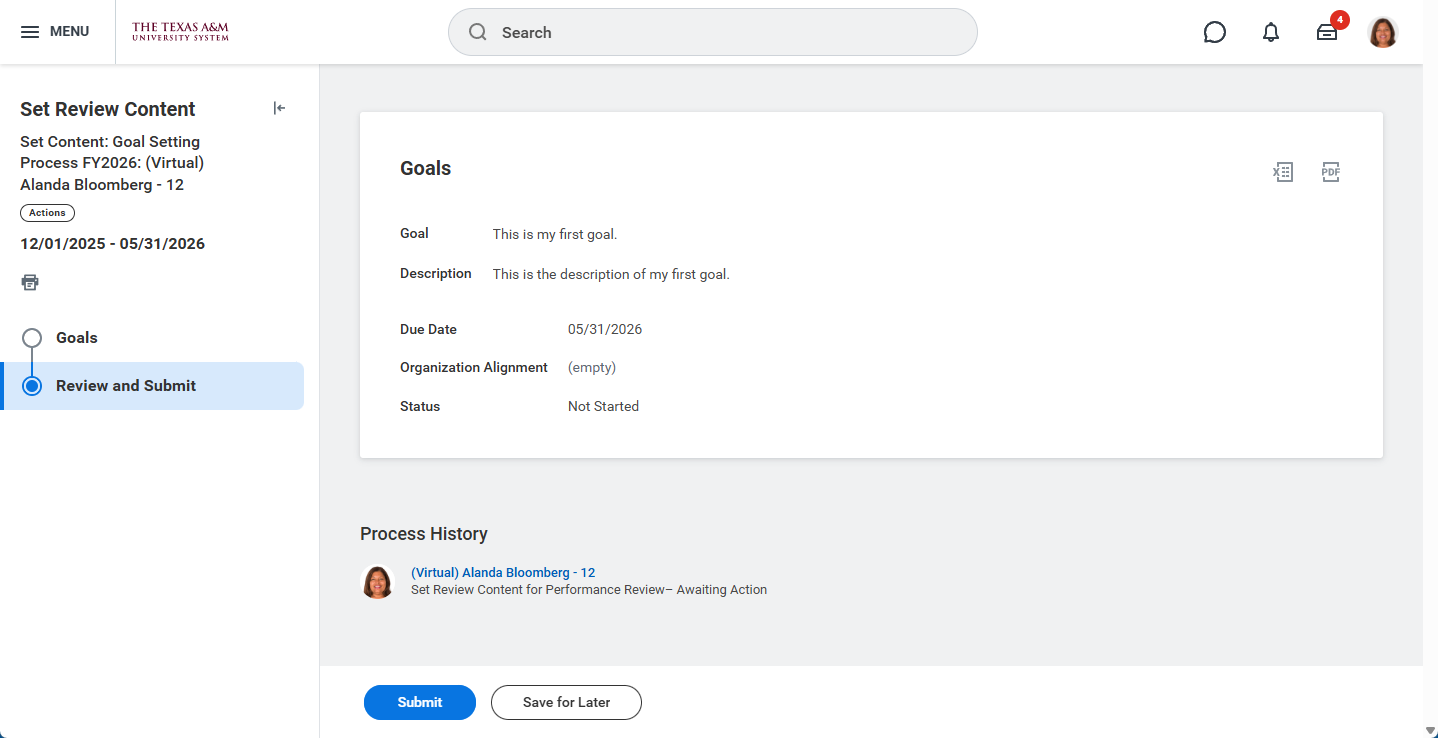Select the Goals step radio circle
Screen dimensions: 1438x738
coord(32,338)
